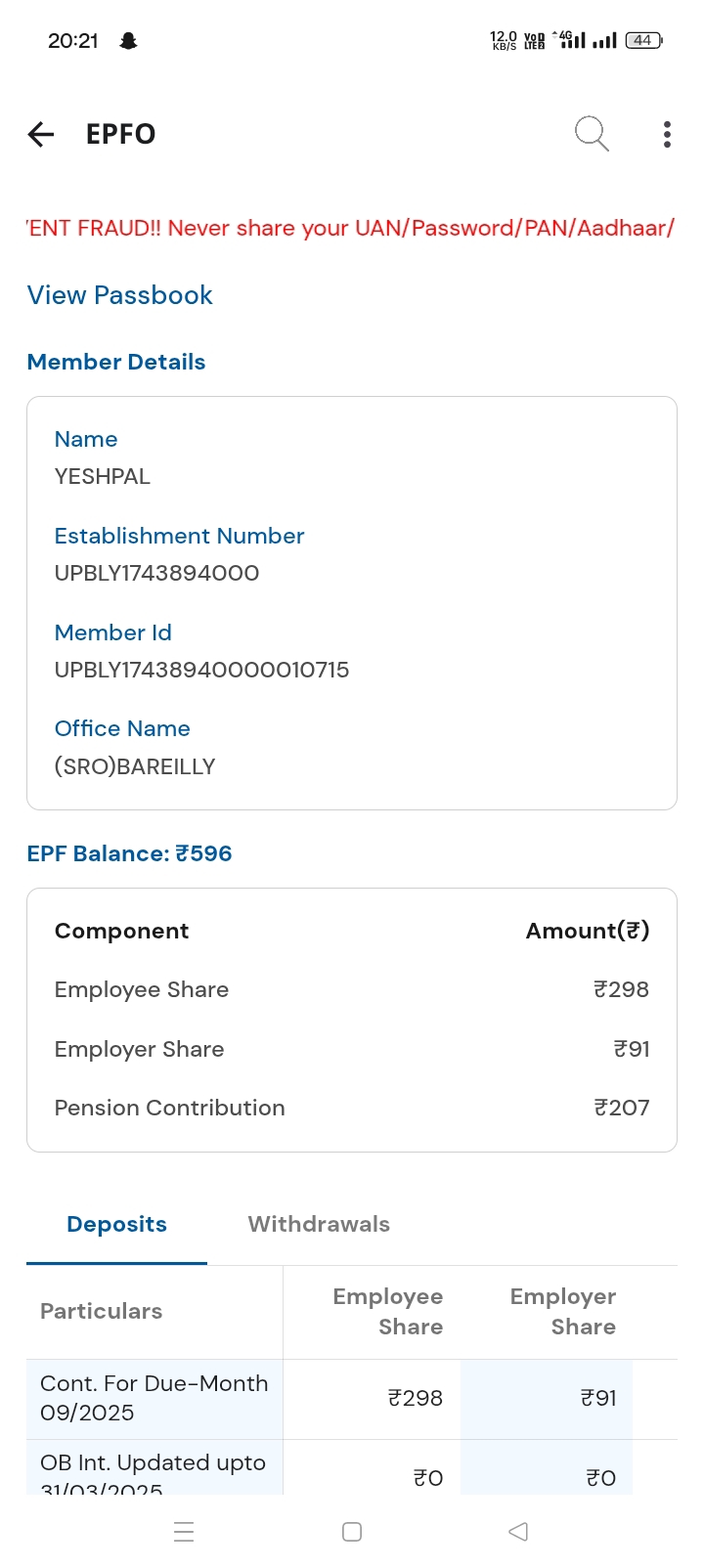The height and width of the screenshot is (1568, 704).
Task: Open search with magnifier icon
Action: coord(592,133)
